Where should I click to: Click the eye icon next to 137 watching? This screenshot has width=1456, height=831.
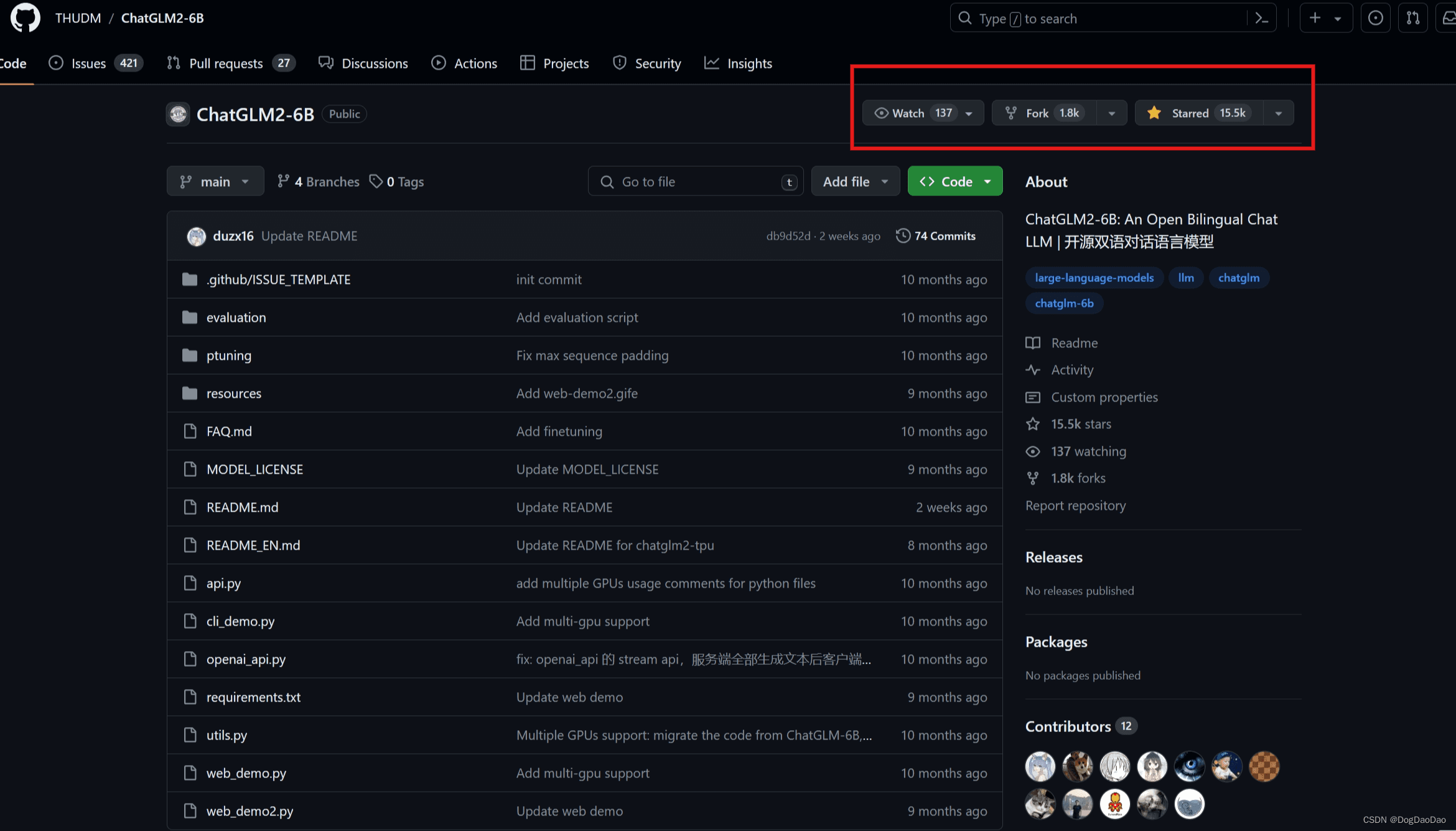tap(1033, 451)
